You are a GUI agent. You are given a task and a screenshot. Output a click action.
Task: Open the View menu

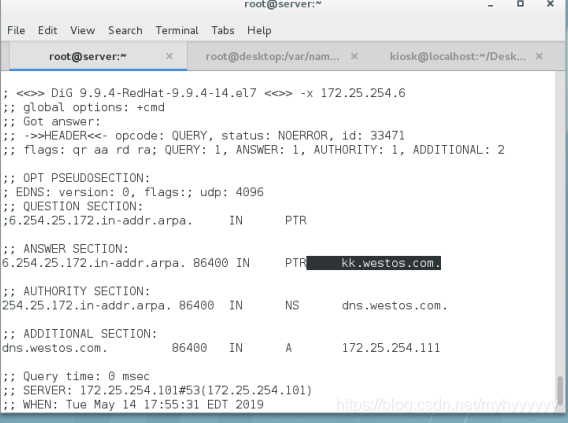click(83, 30)
